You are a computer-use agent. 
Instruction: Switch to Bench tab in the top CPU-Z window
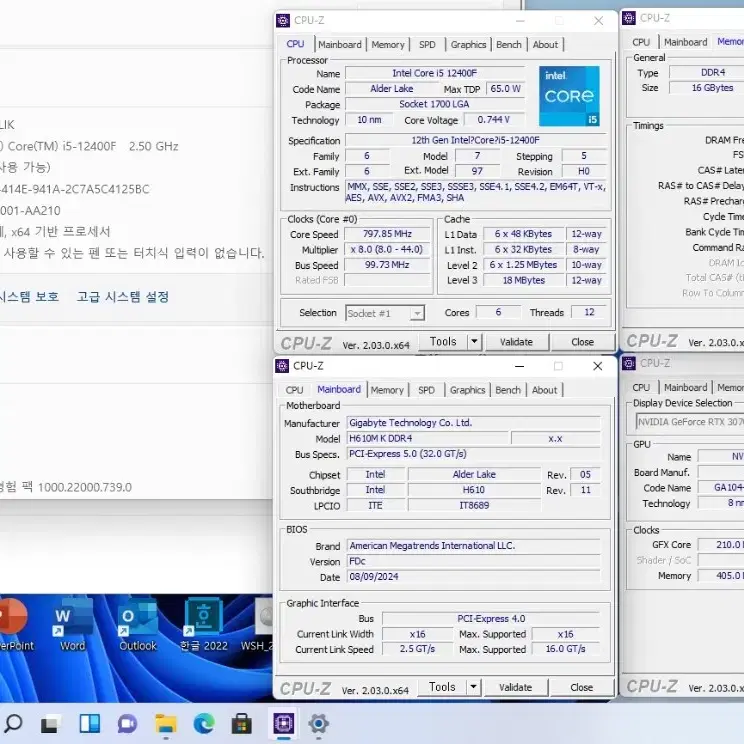(509, 45)
